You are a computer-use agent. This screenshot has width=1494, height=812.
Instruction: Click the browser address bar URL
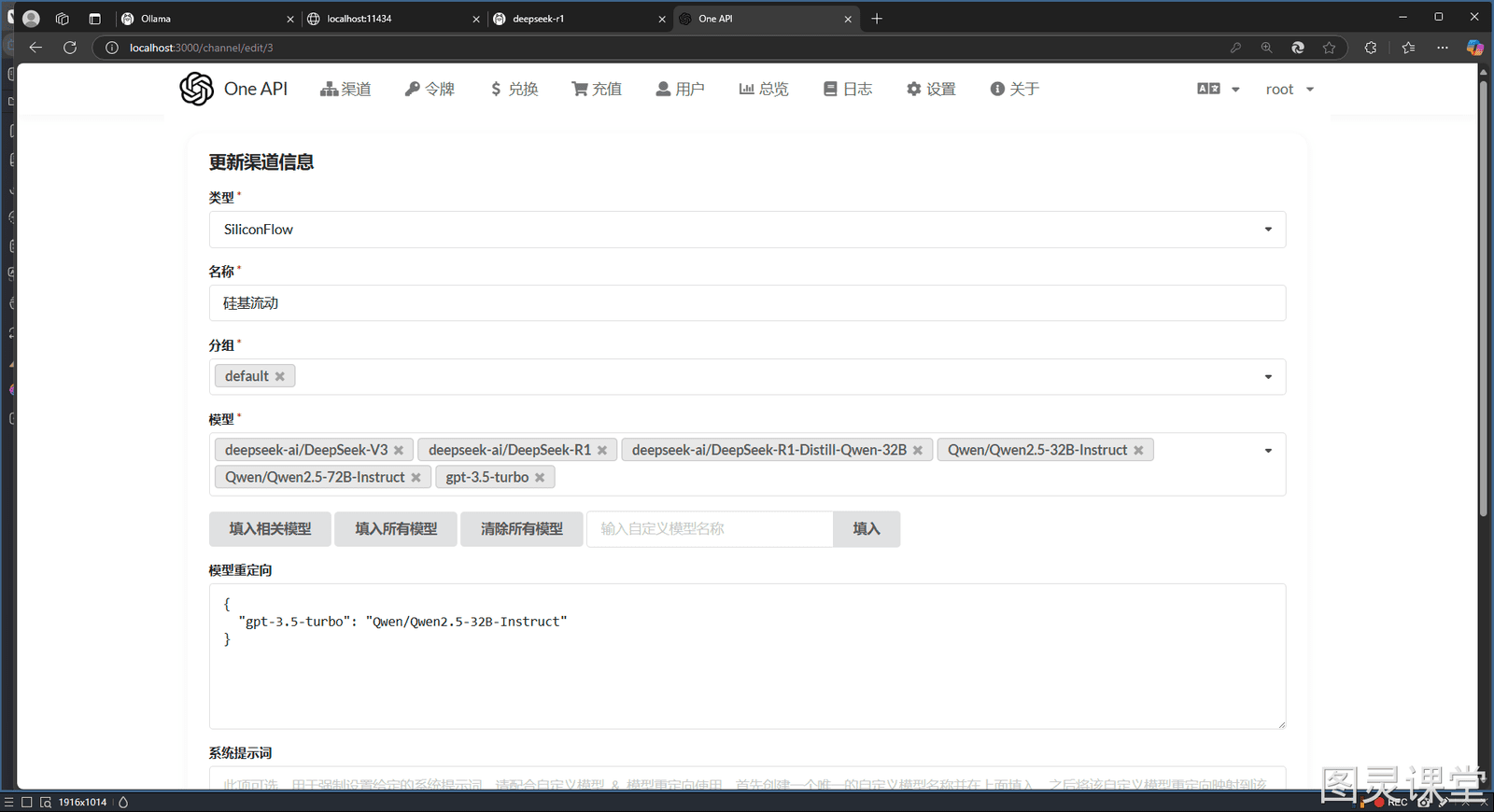tap(202, 48)
